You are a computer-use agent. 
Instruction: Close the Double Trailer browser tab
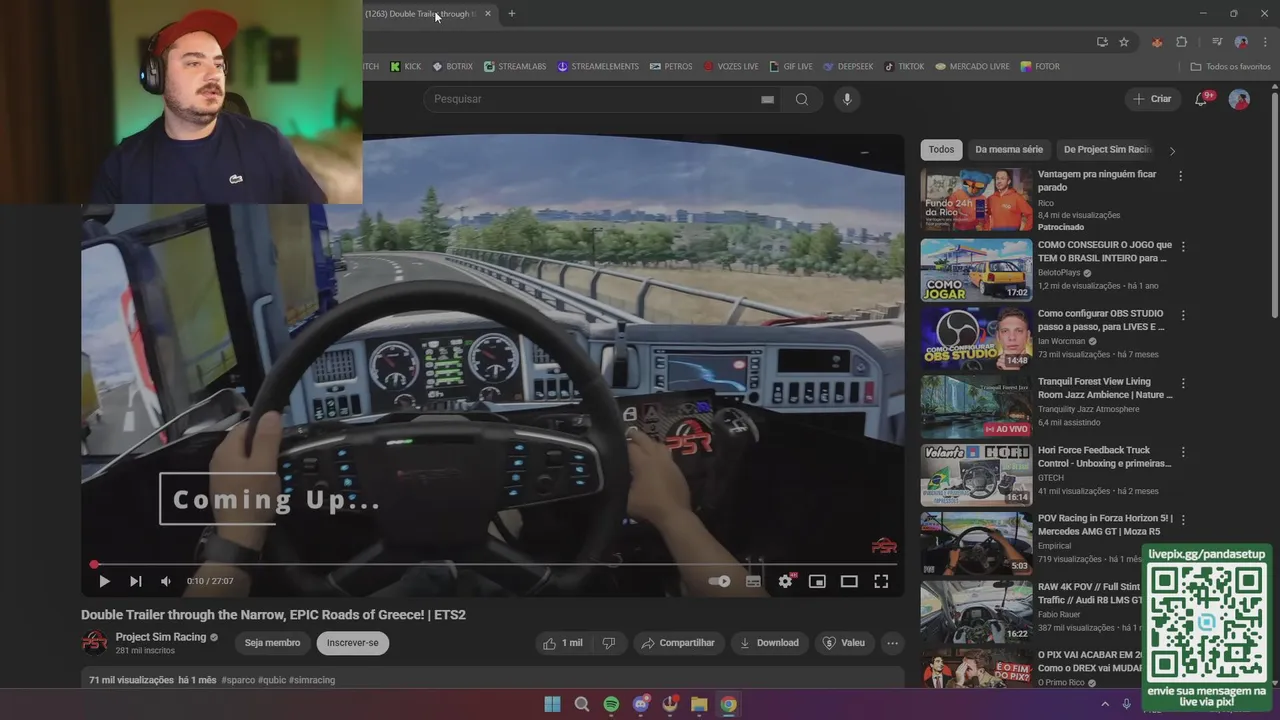[x=488, y=14]
